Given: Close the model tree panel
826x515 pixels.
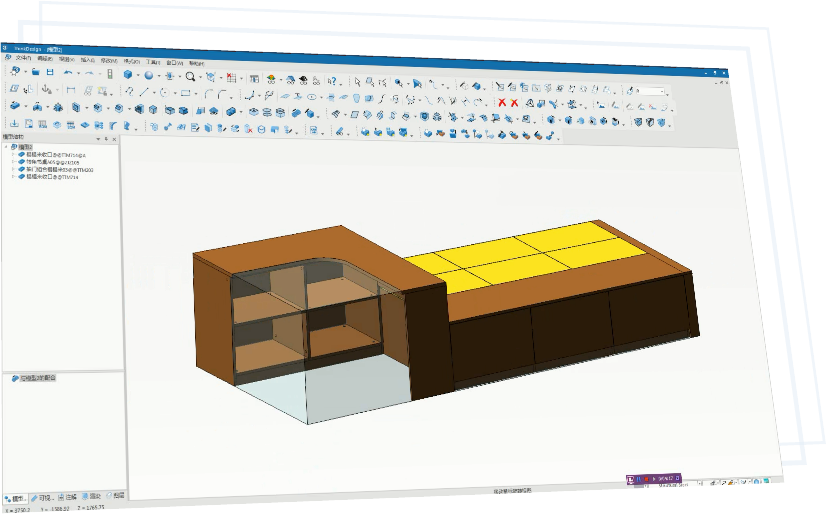Looking at the screenshot, I should pos(115,139).
